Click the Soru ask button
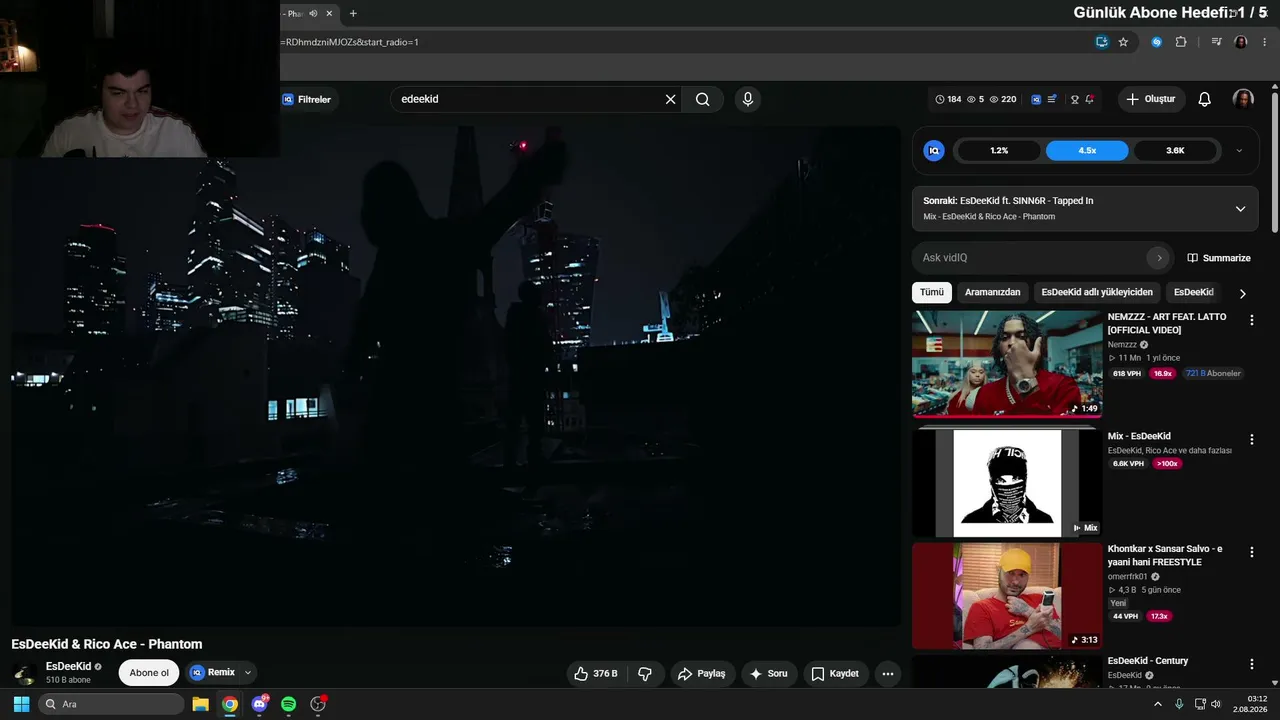Viewport: 1280px width, 720px height. [x=768, y=674]
